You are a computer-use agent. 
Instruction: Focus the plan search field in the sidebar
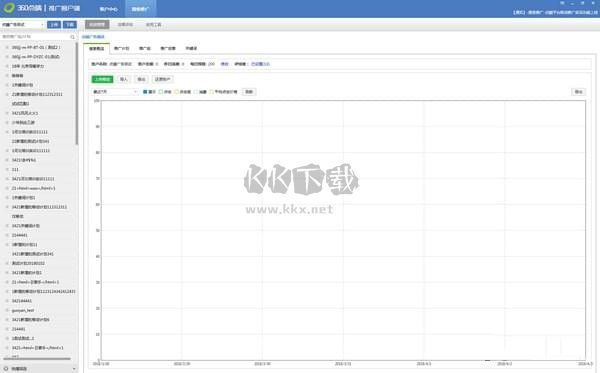click(35, 37)
